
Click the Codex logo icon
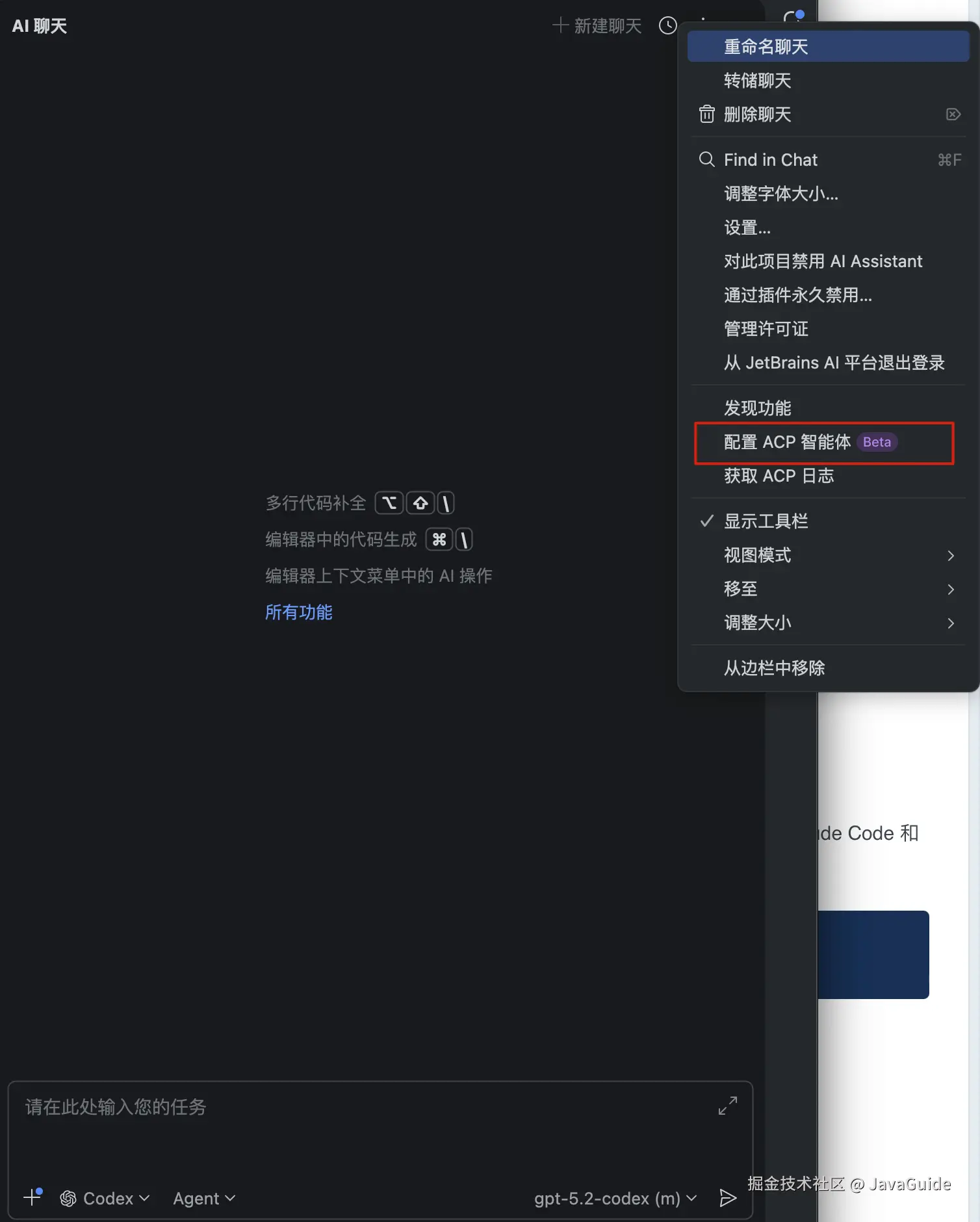click(x=68, y=1198)
